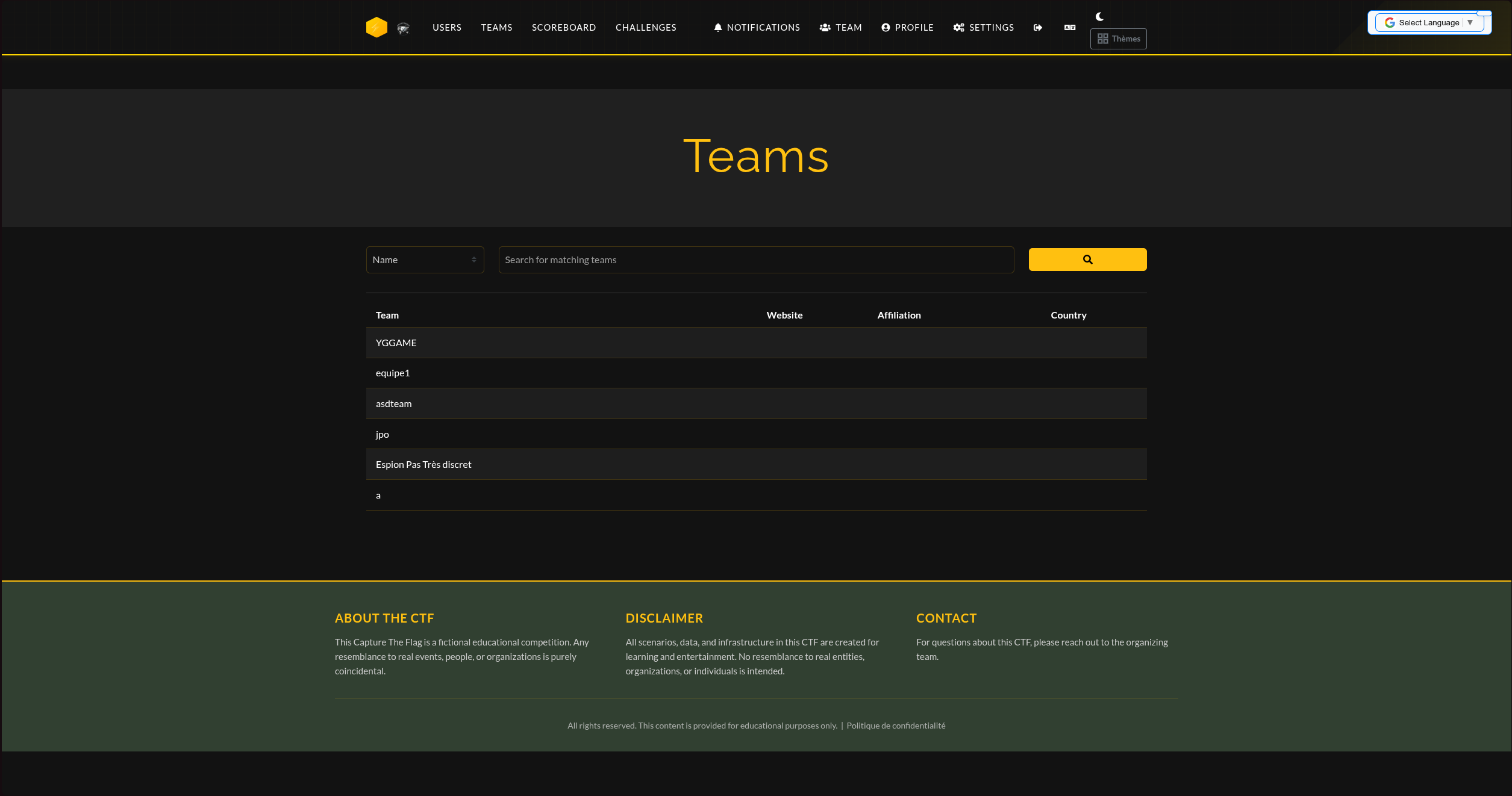This screenshot has height=796, width=1512.
Task: Expand the Google Select Language dropdown
Action: pos(1428,23)
